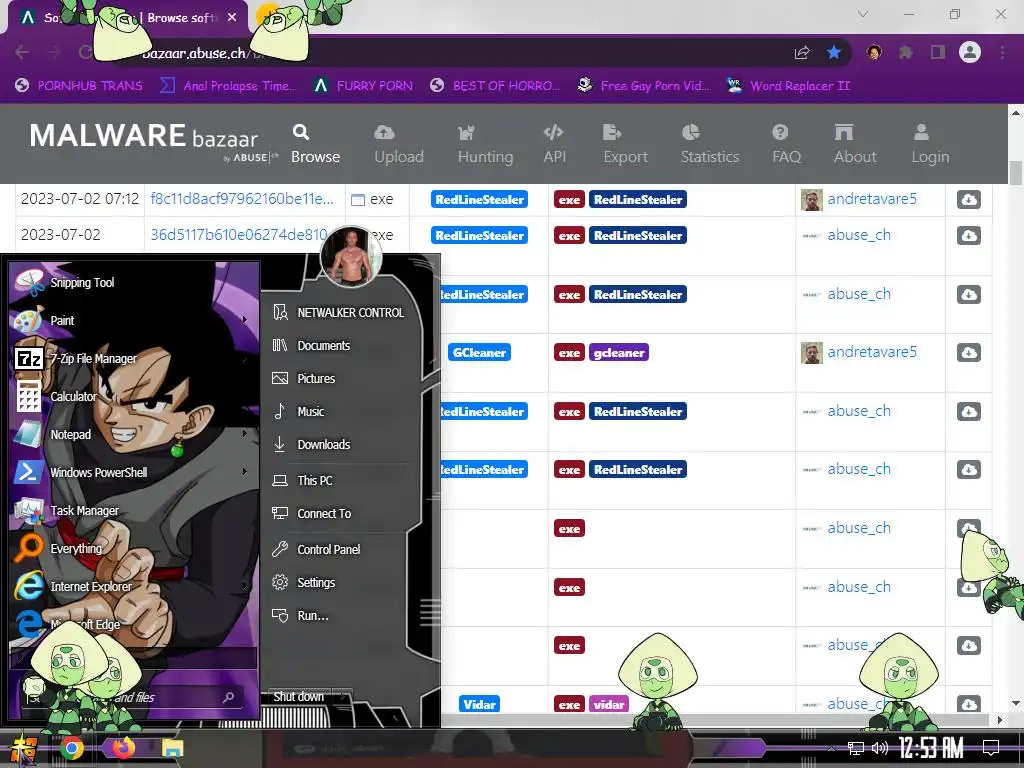1024x768 pixels.
Task: Go to the Upload page
Action: [398, 144]
